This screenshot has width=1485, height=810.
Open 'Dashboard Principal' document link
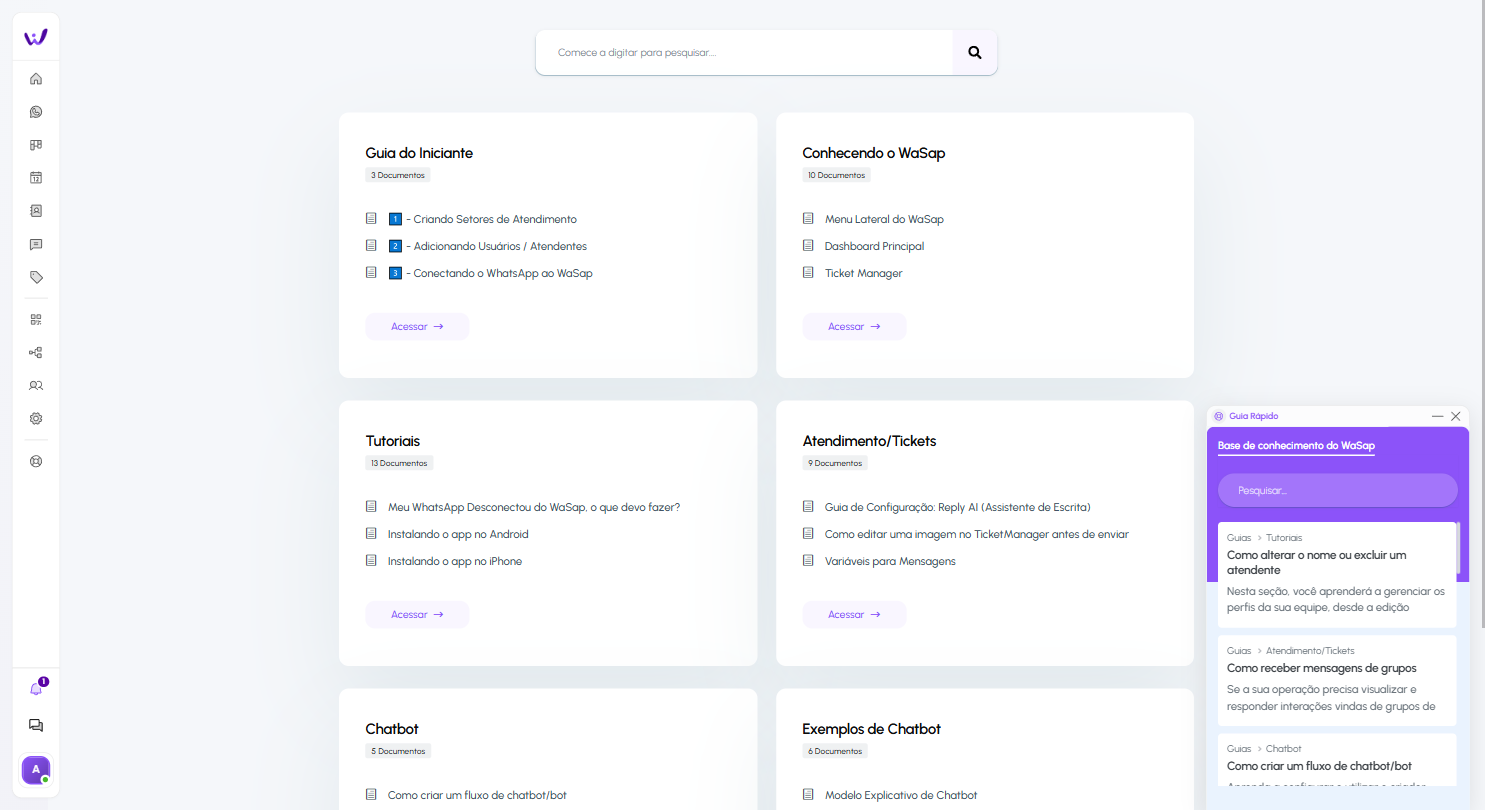coord(874,246)
